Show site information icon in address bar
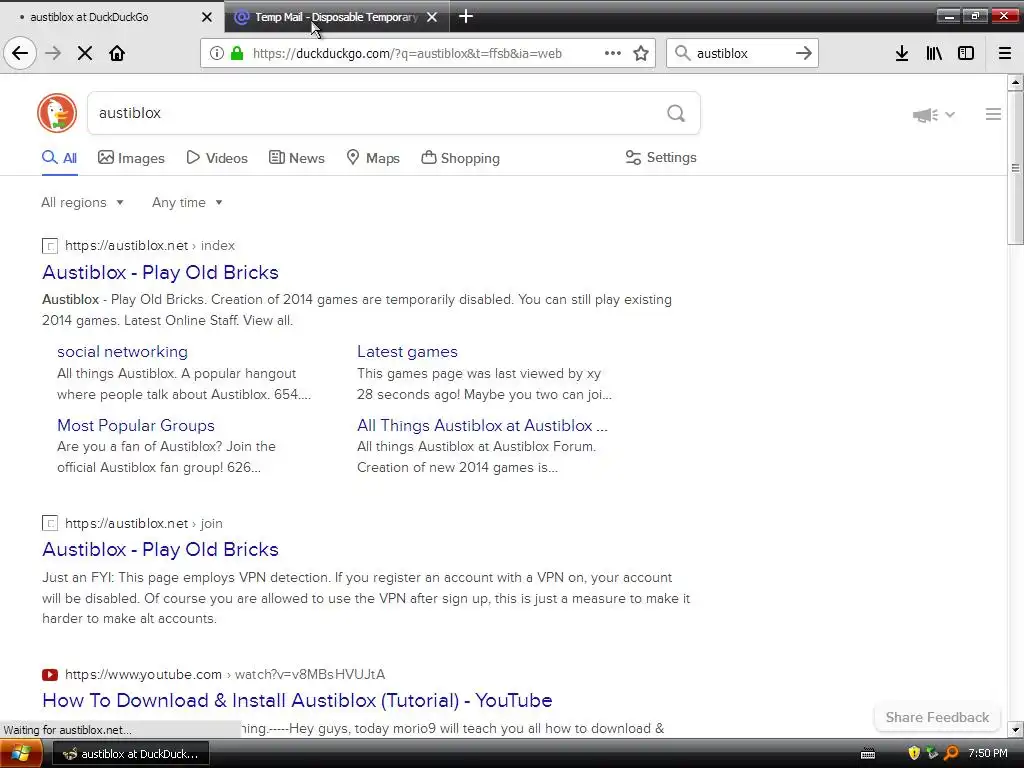The width and height of the screenshot is (1024, 768). tap(217, 53)
